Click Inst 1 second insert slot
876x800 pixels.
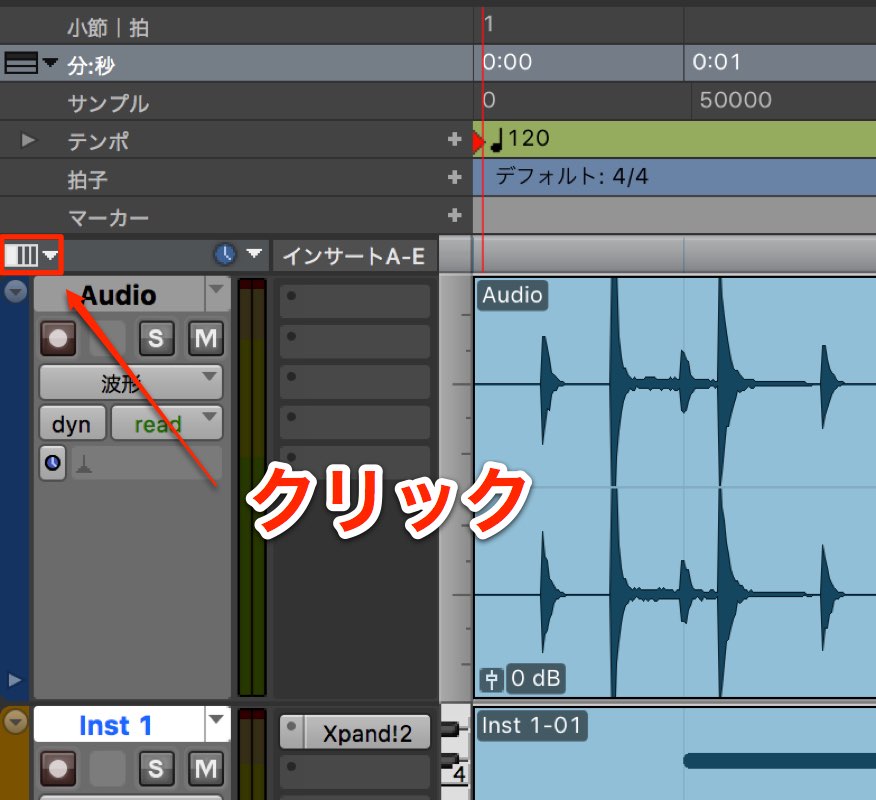(x=355, y=771)
